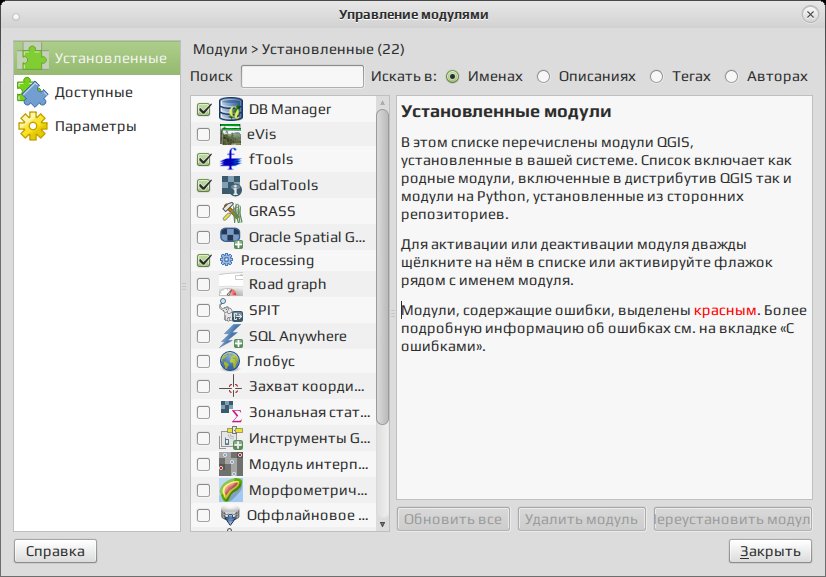The image size is (826, 577).
Task: Tick the SPIT plugin checkbox
Action: (x=203, y=310)
